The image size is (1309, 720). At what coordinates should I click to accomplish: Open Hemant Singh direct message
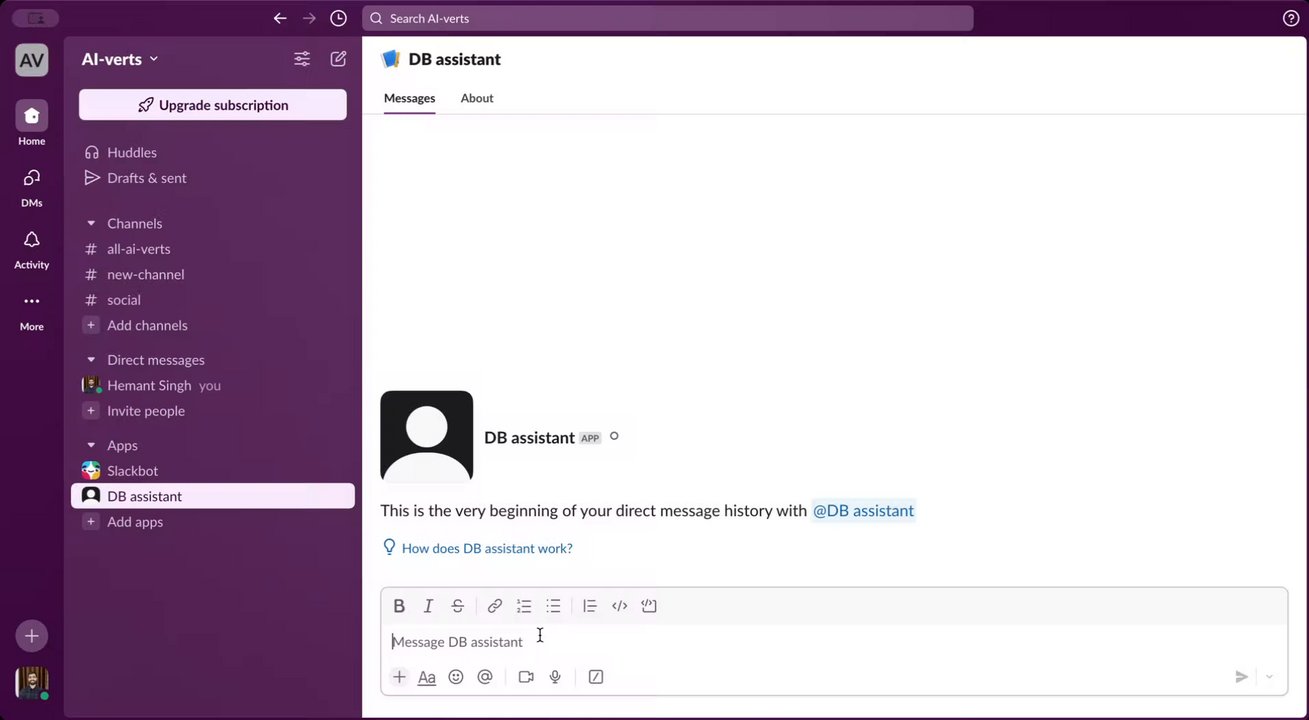pyautogui.click(x=213, y=385)
